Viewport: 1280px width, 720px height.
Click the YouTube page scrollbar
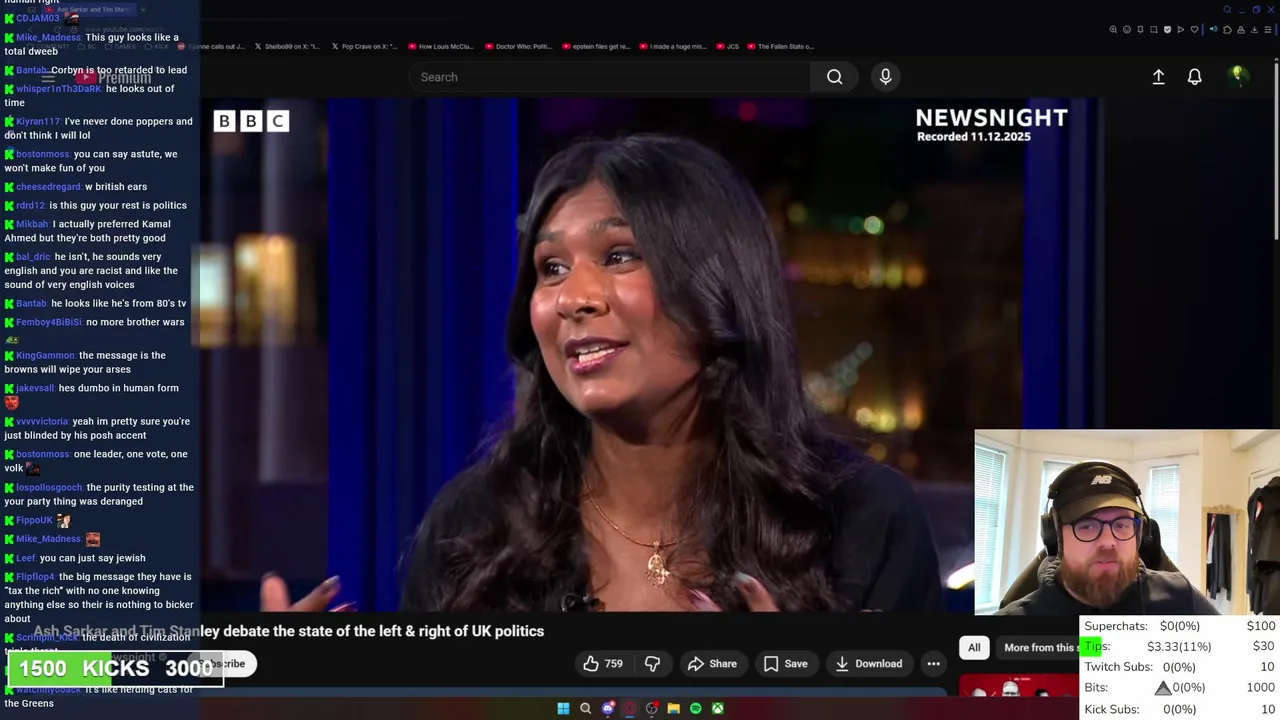[1275, 150]
